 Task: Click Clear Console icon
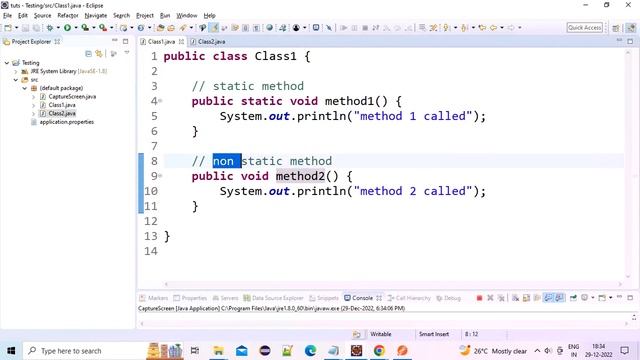pos(516,298)
